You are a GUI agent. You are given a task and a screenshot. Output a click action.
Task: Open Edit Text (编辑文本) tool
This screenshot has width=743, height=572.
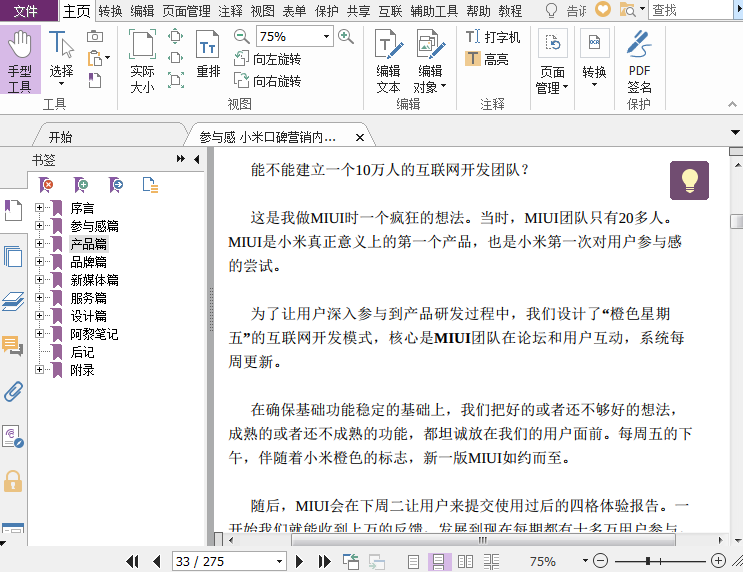point(389,61)
